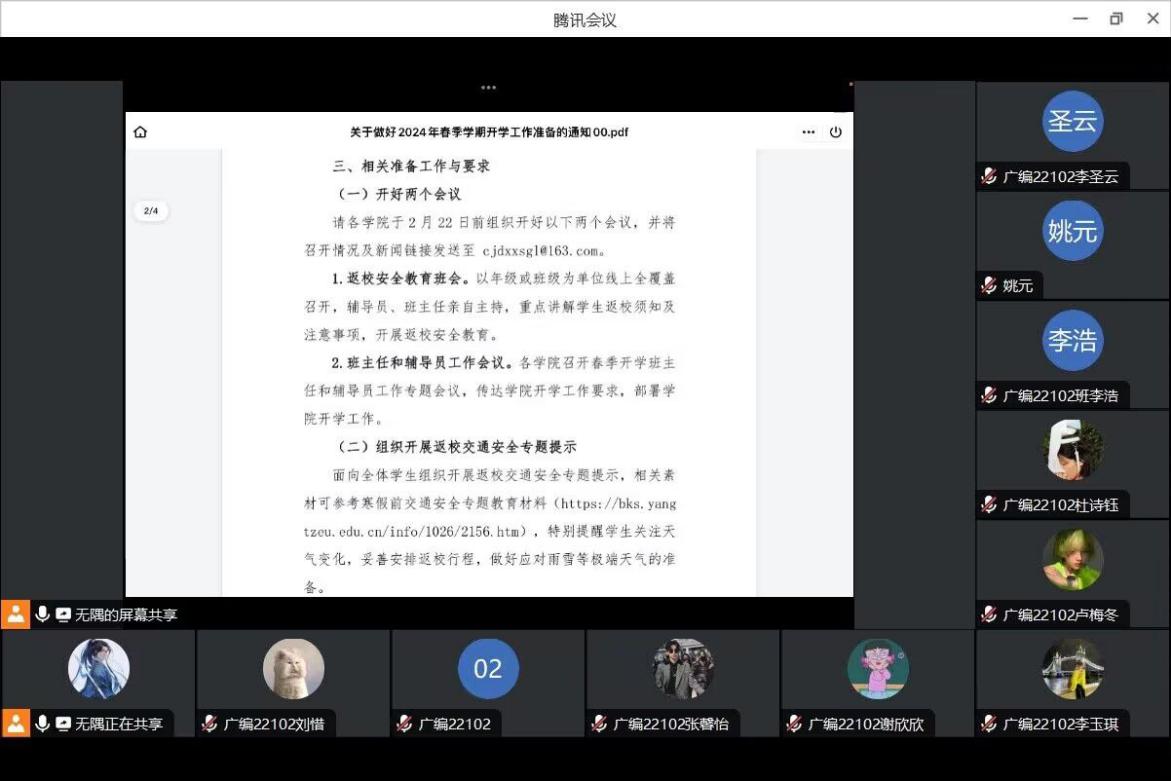
Task: Click microphone icon beside 无隅的屏幕共享 label
Action: click(x=42, y=614)
